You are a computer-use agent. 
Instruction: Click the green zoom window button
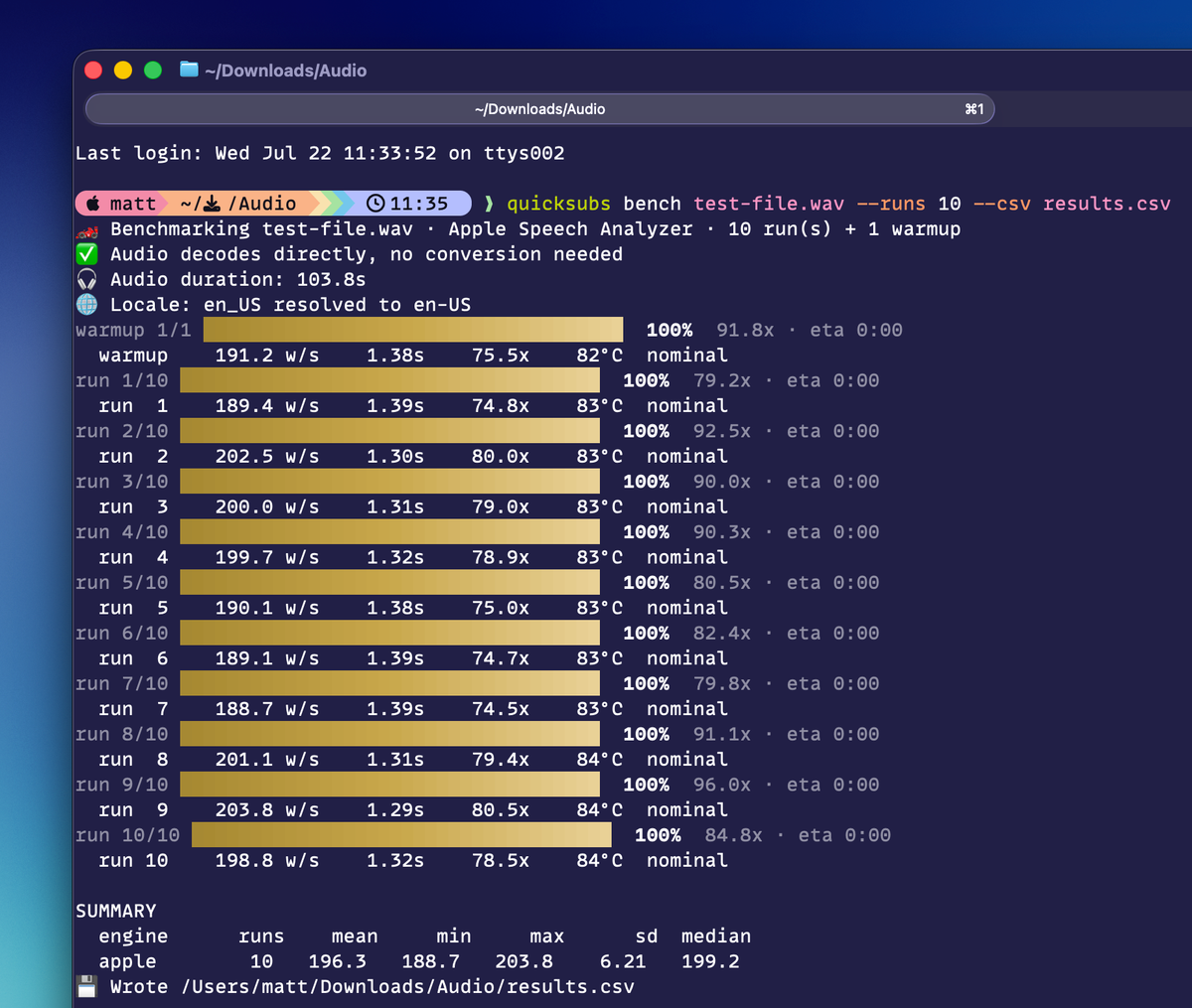pyautogui.click(x=153, y=70)
